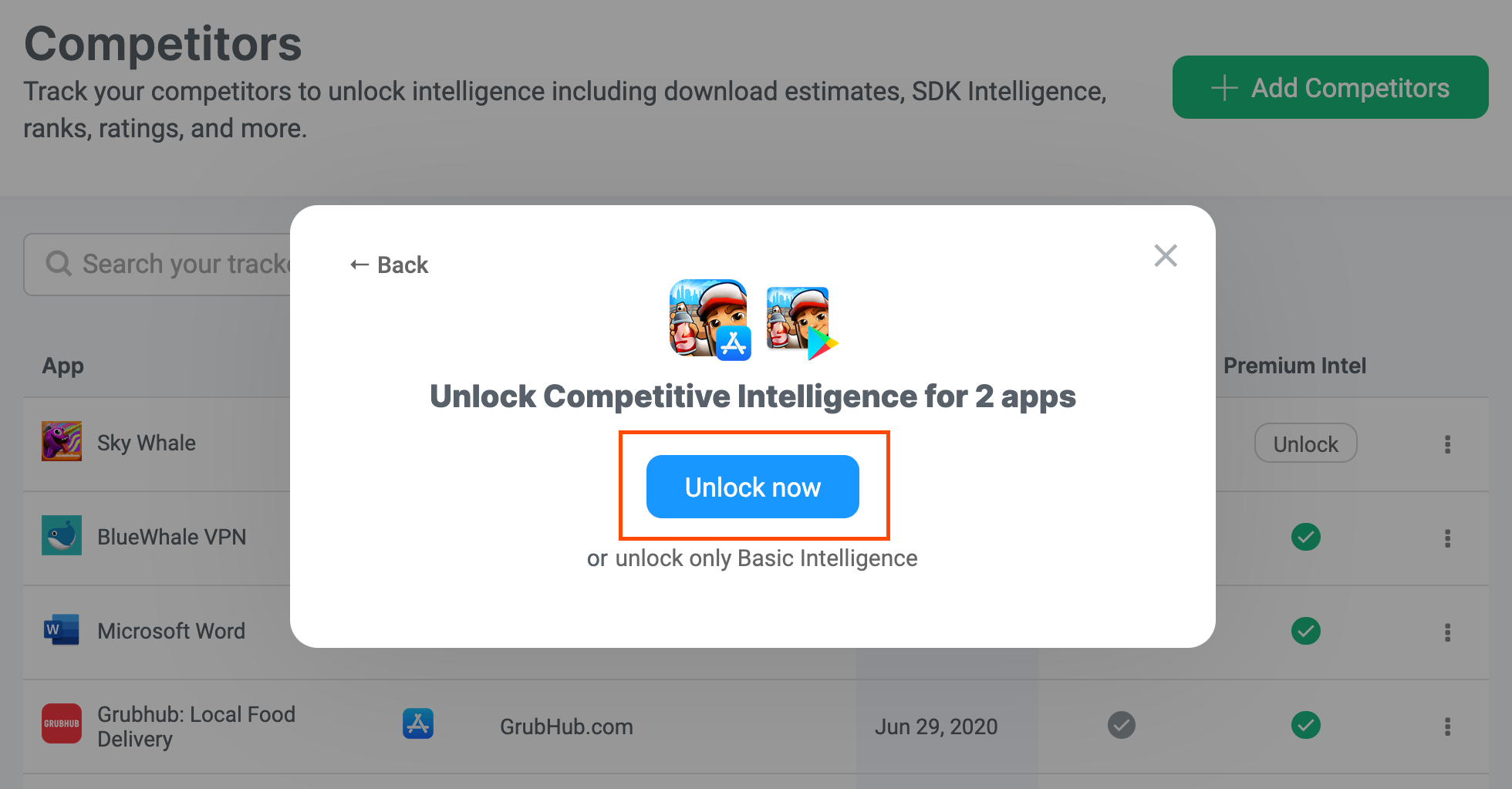Open more options menu for BlueWhale VPN
1512x789 pixels.
(x=1447, y=538)
